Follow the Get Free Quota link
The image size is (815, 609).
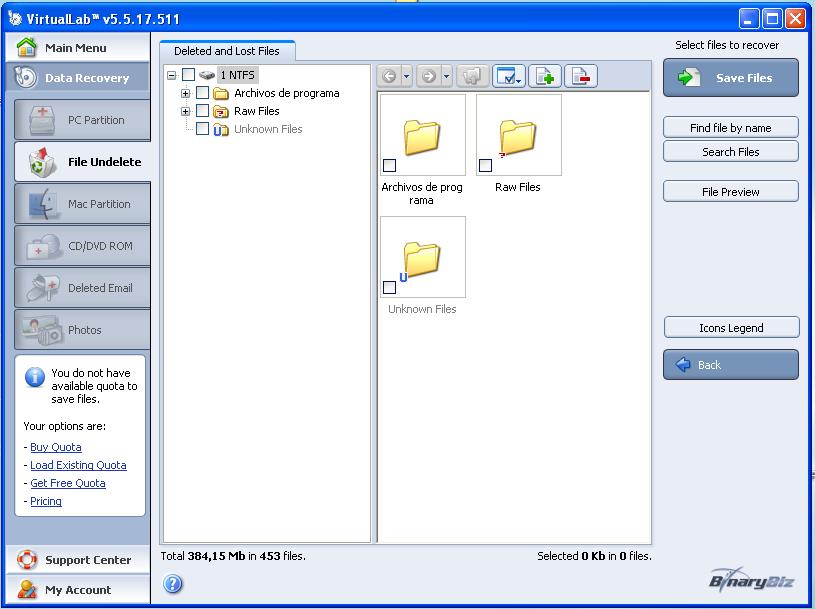click(x=68, y=483)
